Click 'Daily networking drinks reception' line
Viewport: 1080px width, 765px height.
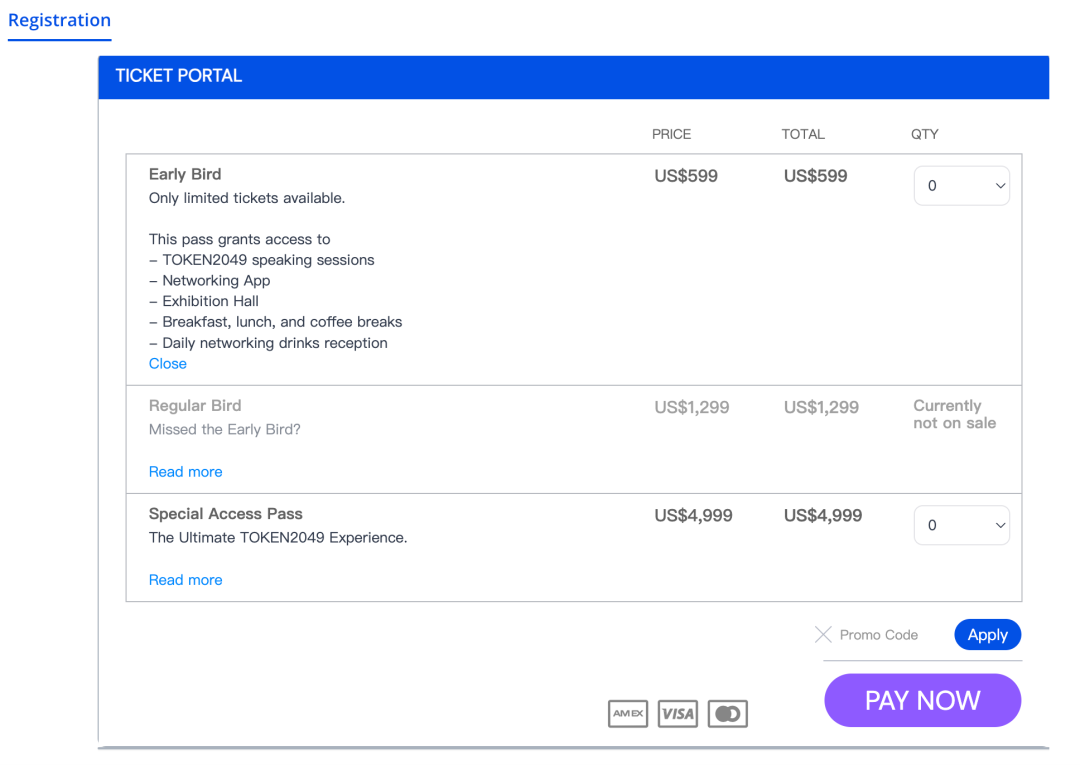pos(268,343)
